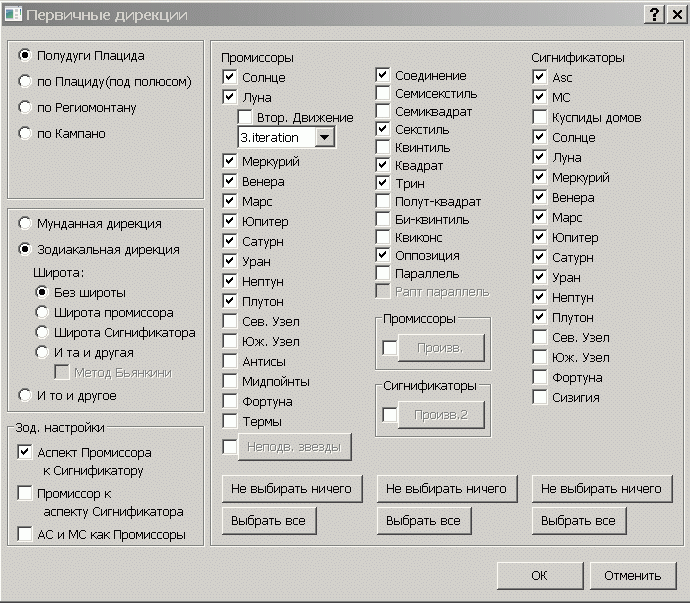Toggle Трин aspect checkbox
Viewport: 690px width, 603px height.
[x=383, y=183]
